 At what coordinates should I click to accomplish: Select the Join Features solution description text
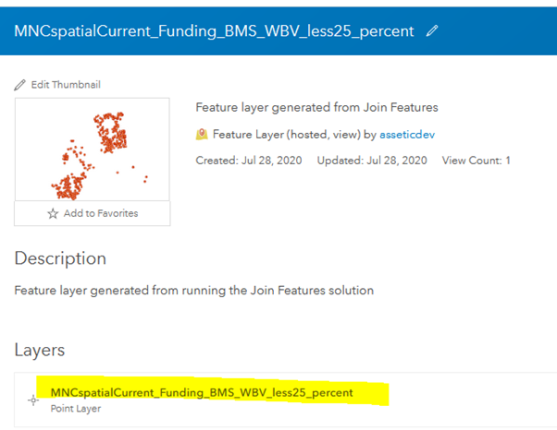pyautogui.click(x=194, y=290)
